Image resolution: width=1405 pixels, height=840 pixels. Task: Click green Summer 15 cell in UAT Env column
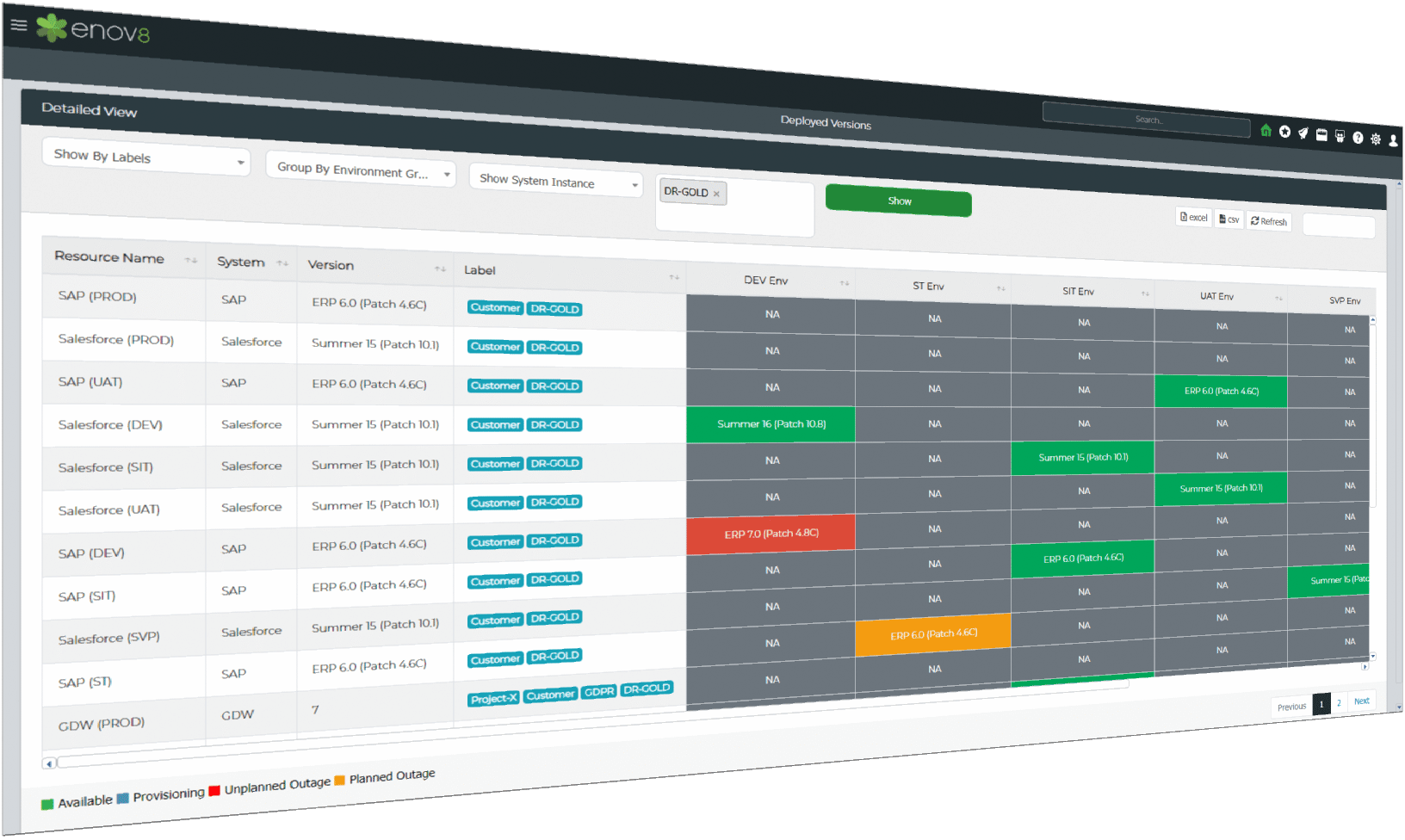[1221, 488]
